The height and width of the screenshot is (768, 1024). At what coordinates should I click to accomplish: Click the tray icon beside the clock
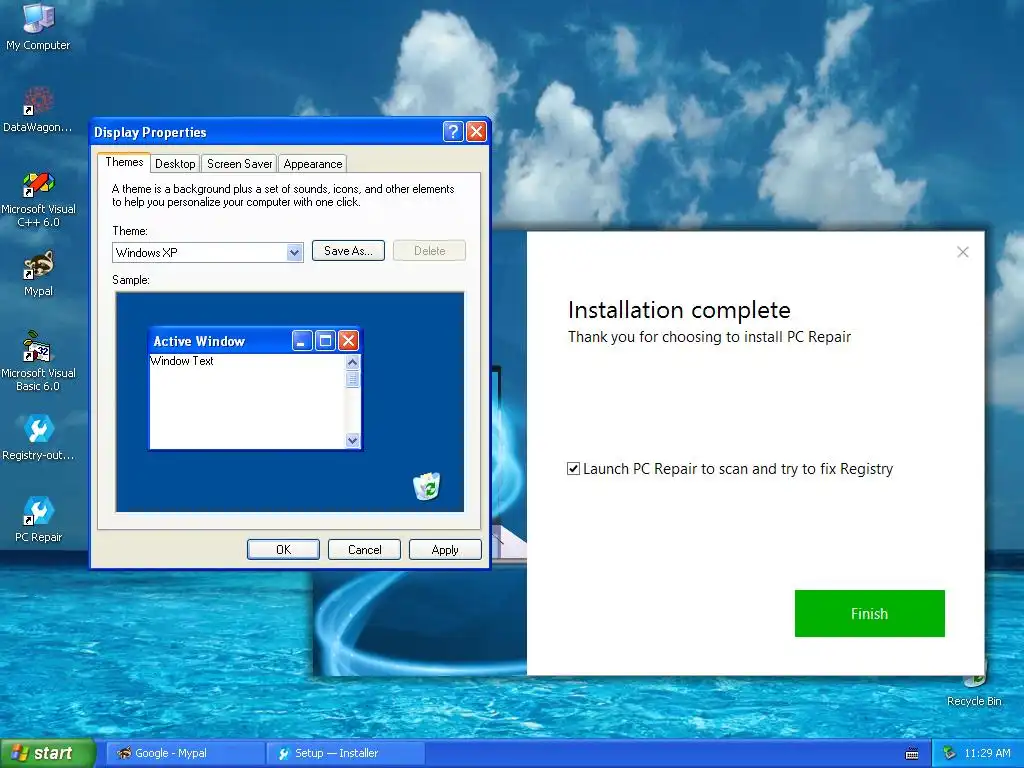point(949,754)
